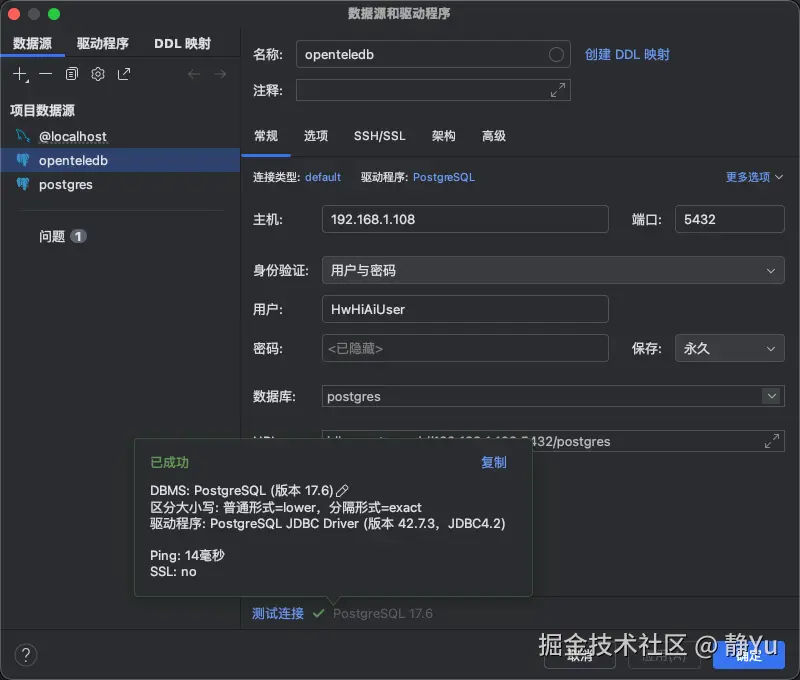Viewport: 800px width, 680px height.
Task: Click the 已成功 success label
Action: 169,463
